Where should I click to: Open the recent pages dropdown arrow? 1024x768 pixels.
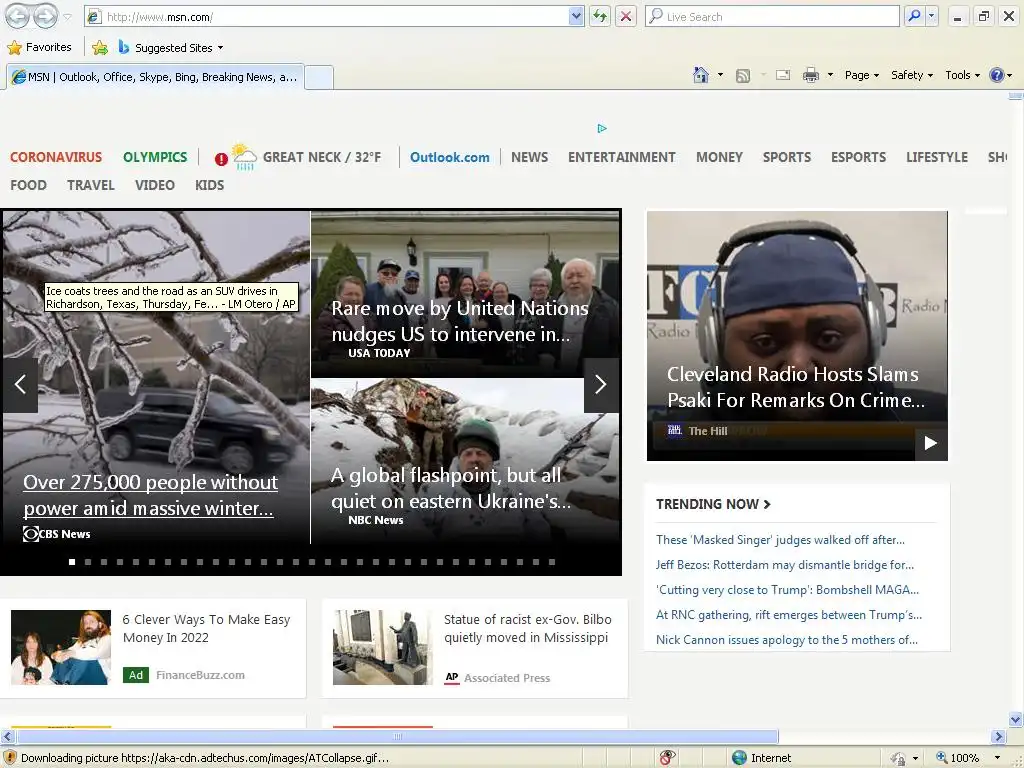click(x=67, y=17)
